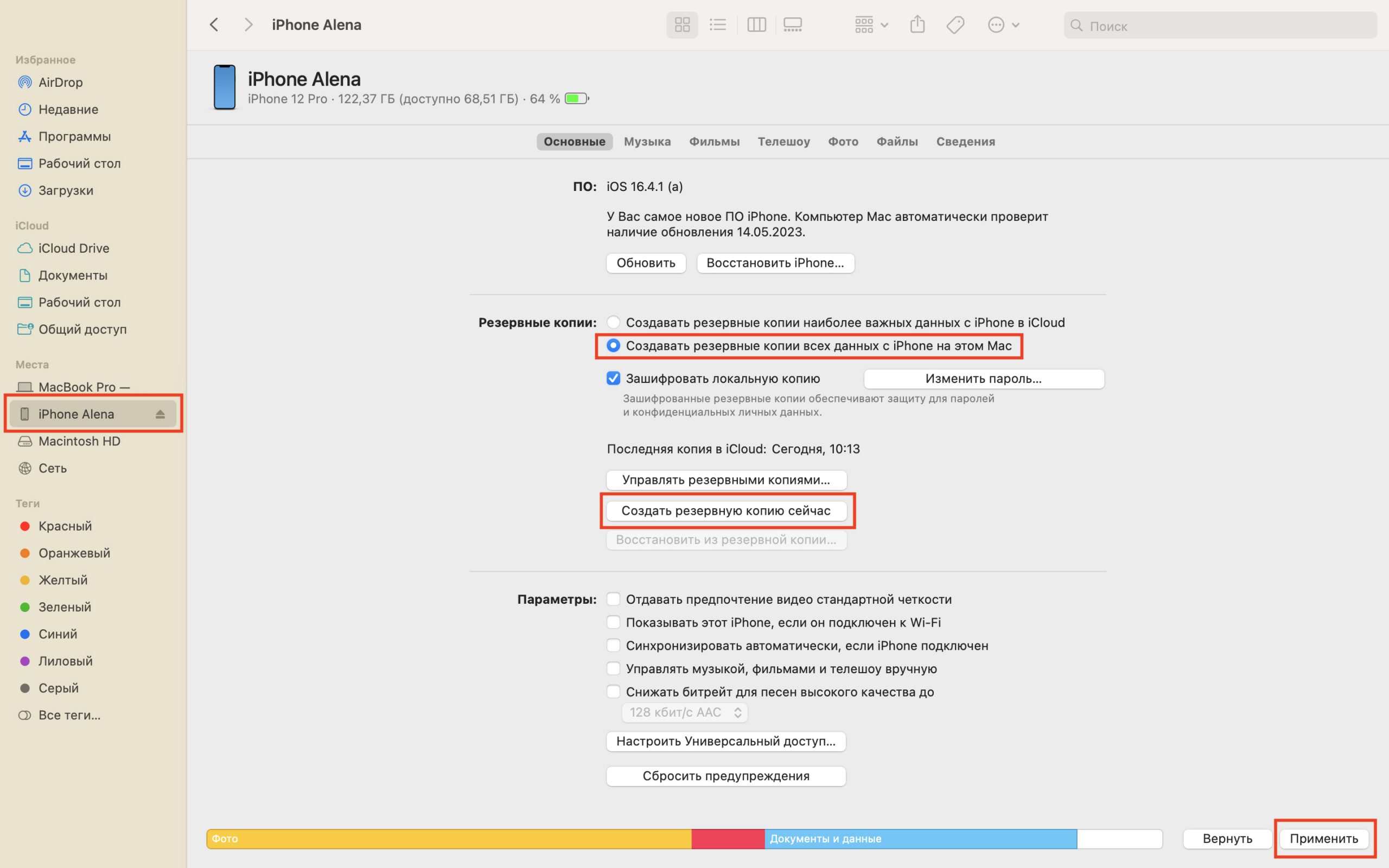Enable manual music, films, TV management
The width and height of the screenshot is (1389, 868).
coord(613,668)
